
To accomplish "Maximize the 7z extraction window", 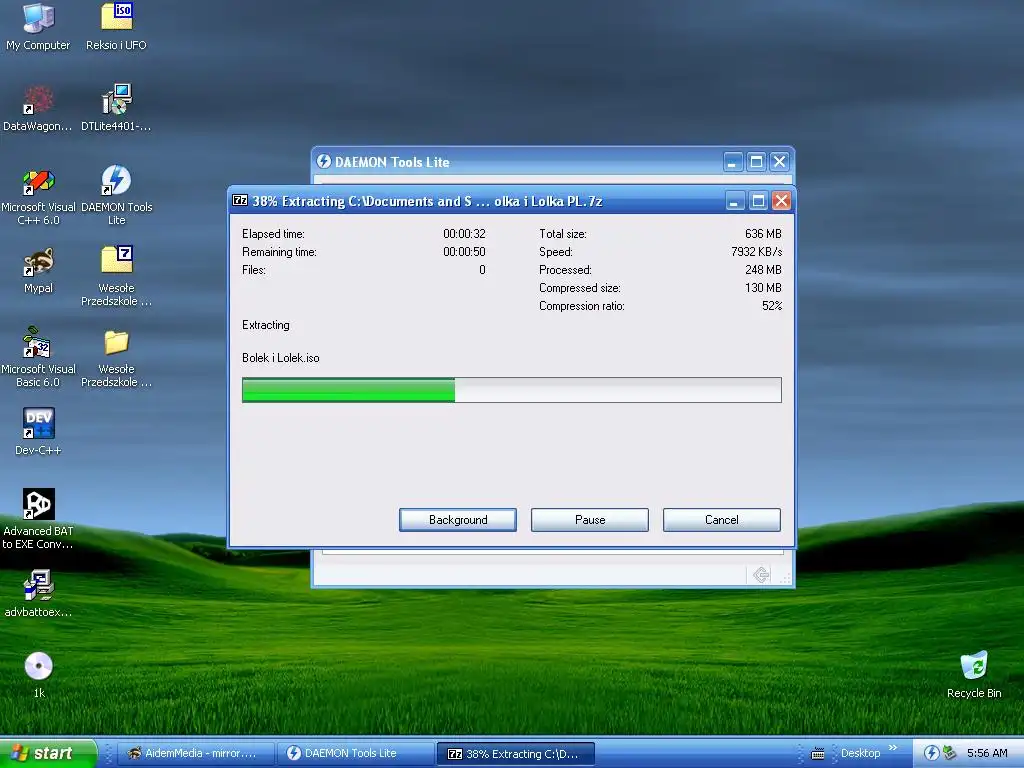I will (758, 200).
